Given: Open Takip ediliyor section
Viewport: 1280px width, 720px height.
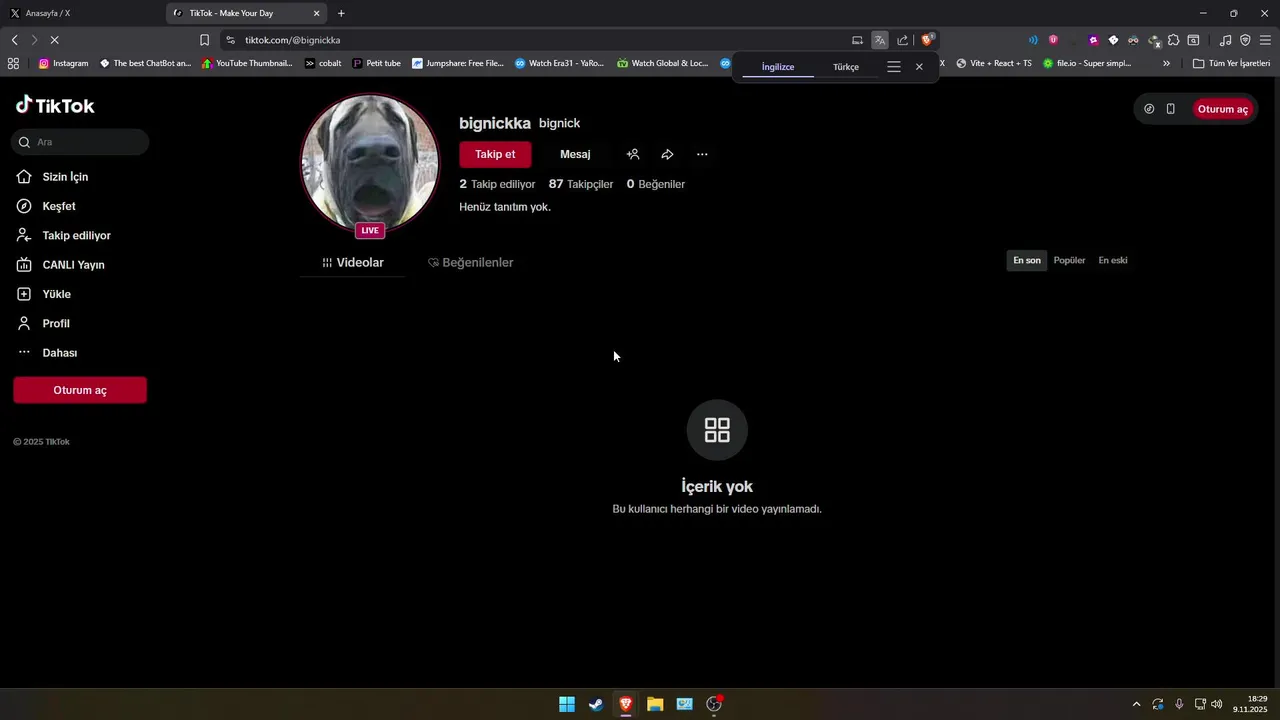Looking at the screenshot, I should tap(76, 236).
